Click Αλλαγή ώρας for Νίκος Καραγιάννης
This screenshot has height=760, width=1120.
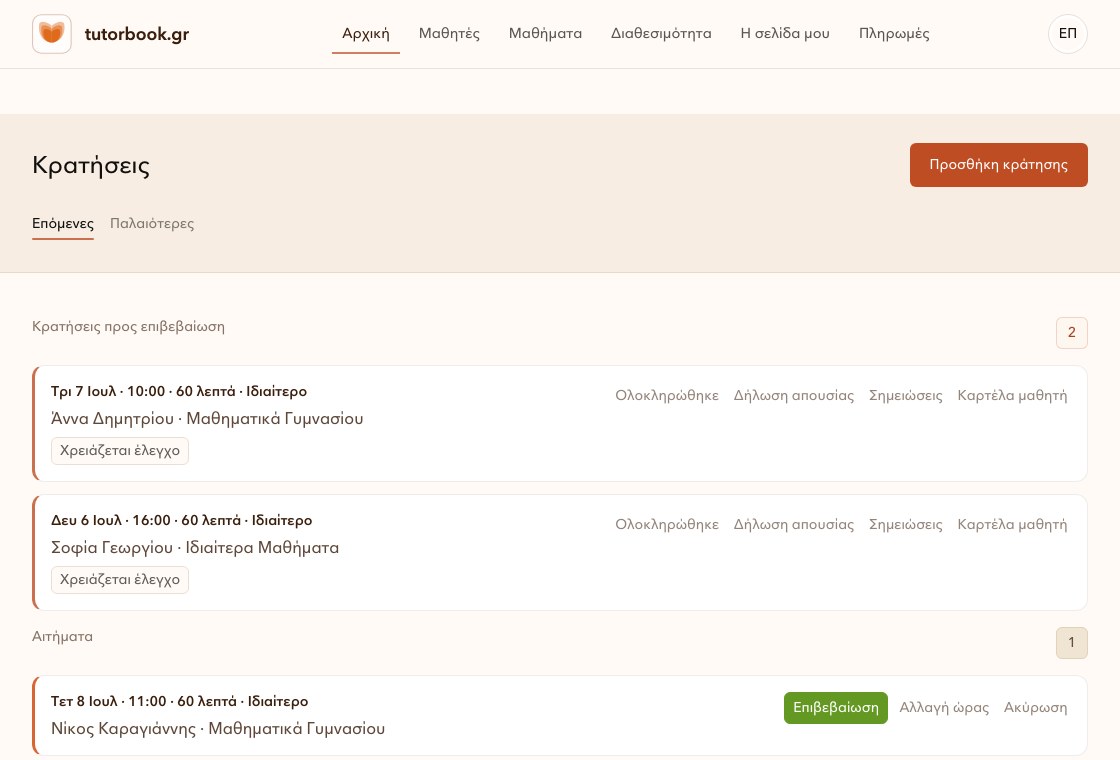[944, 708]
